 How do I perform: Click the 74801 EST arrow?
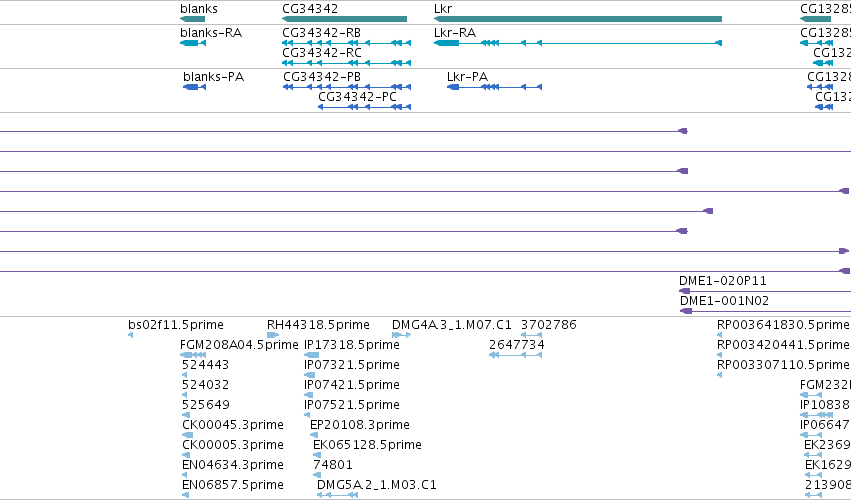click(317, 475)
